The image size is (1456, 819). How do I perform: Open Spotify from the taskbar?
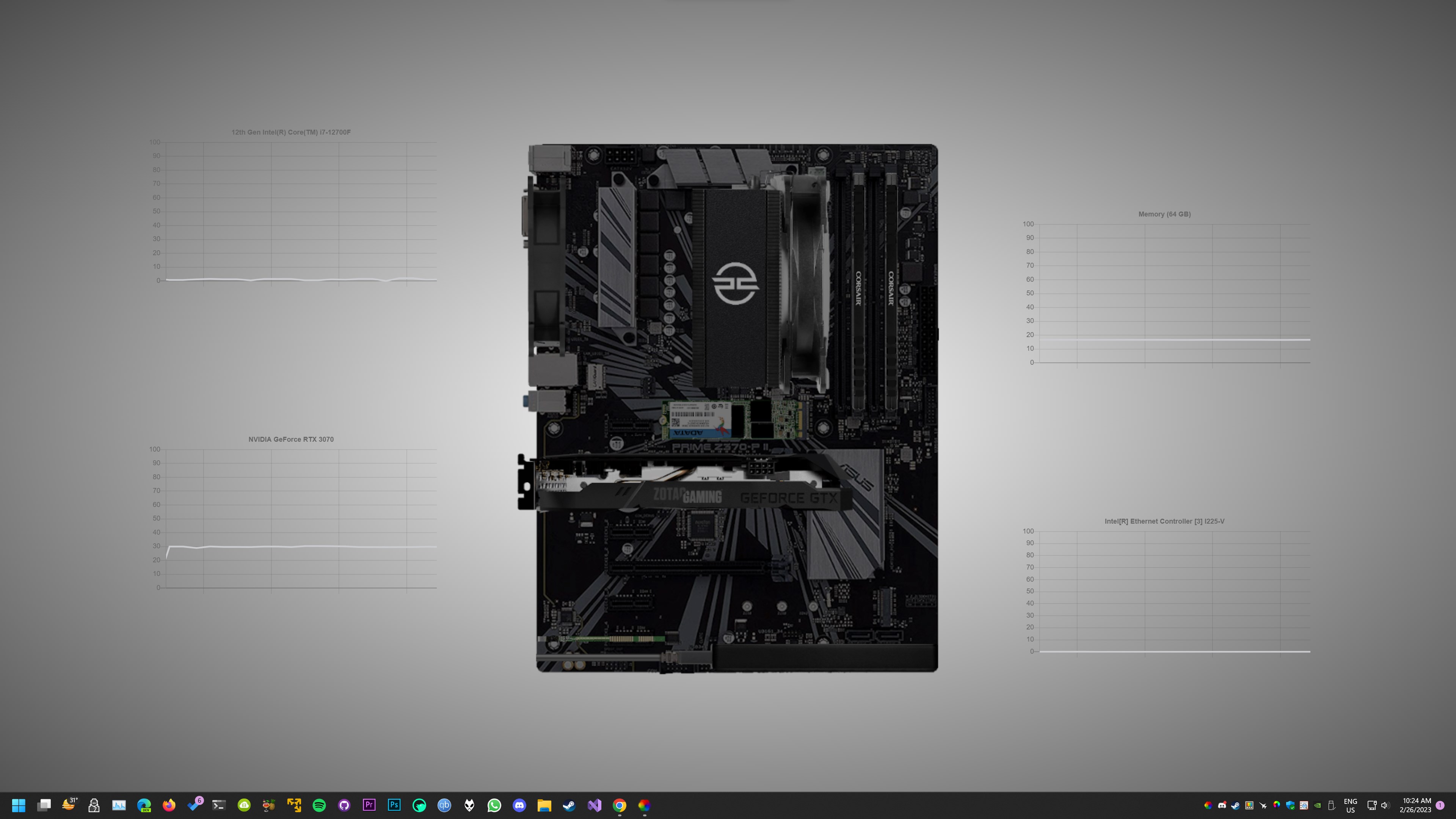(320, 805)
